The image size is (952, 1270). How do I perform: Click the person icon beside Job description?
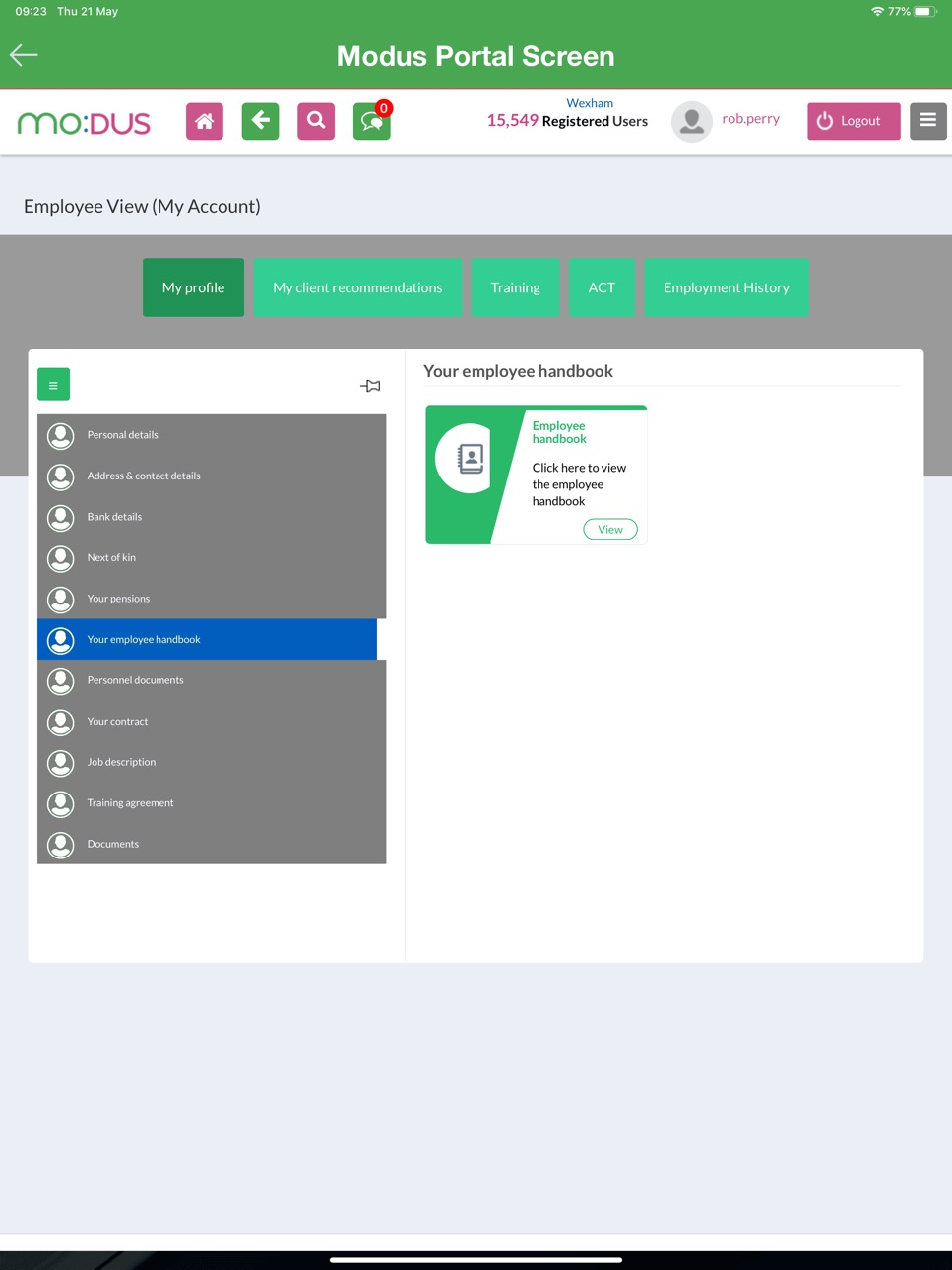tap(61, 763)
